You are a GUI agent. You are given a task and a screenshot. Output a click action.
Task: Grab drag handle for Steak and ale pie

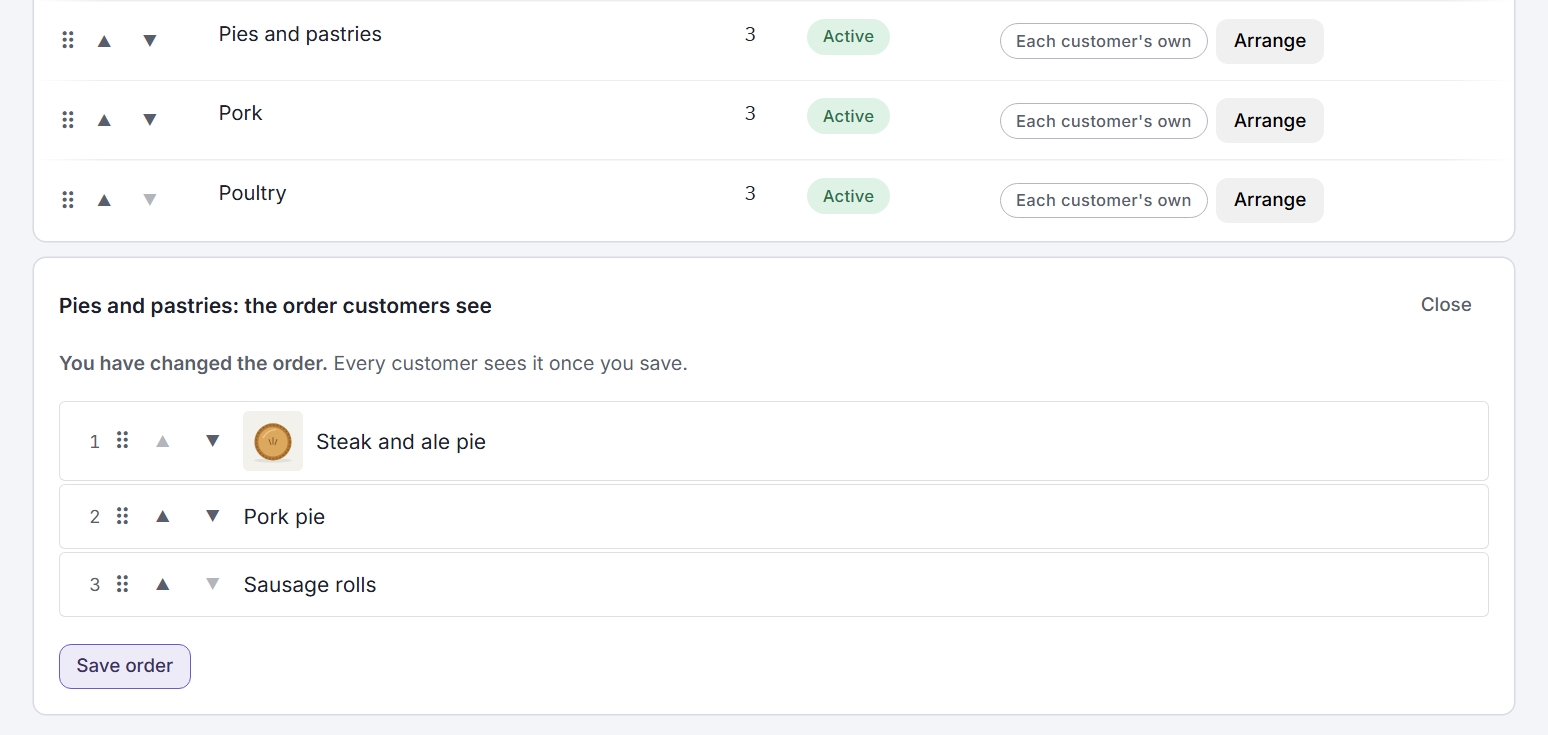tap(122, 441)
